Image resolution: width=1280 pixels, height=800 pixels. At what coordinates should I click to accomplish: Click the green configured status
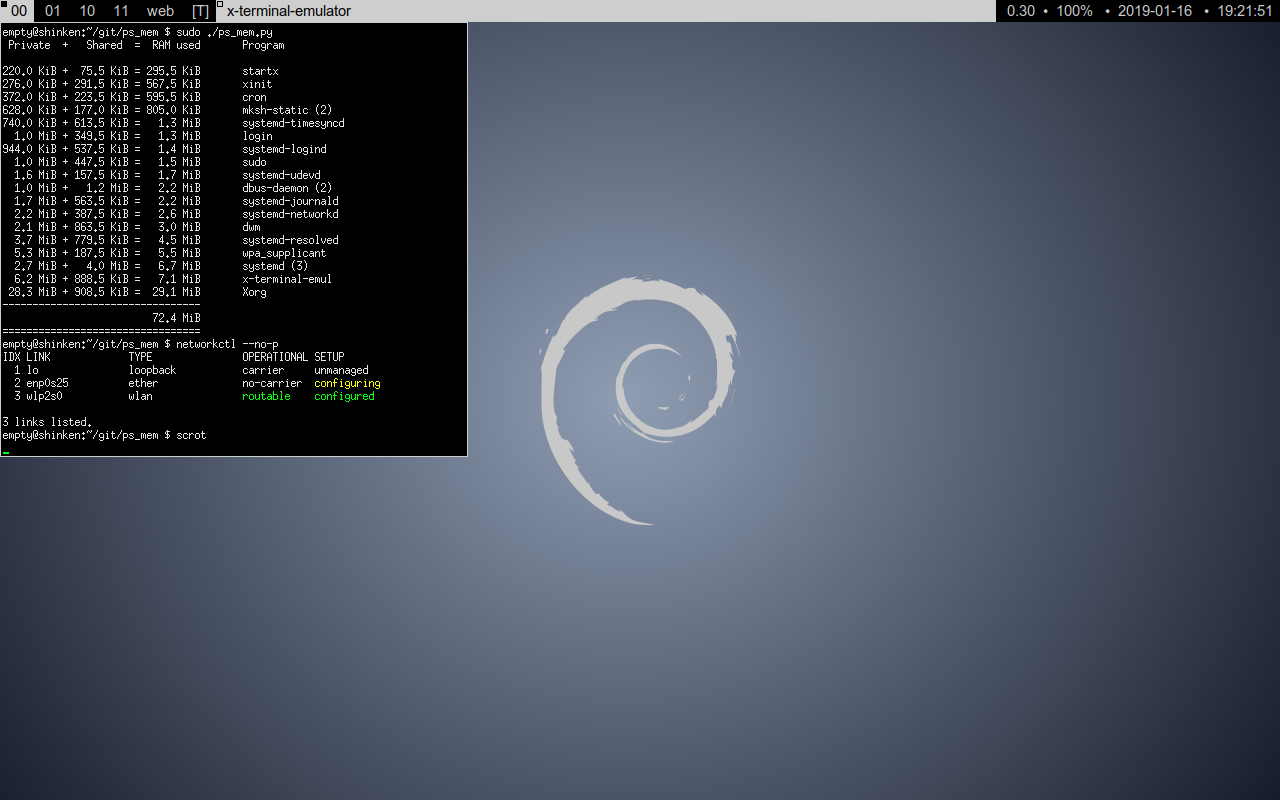(344, 396)
